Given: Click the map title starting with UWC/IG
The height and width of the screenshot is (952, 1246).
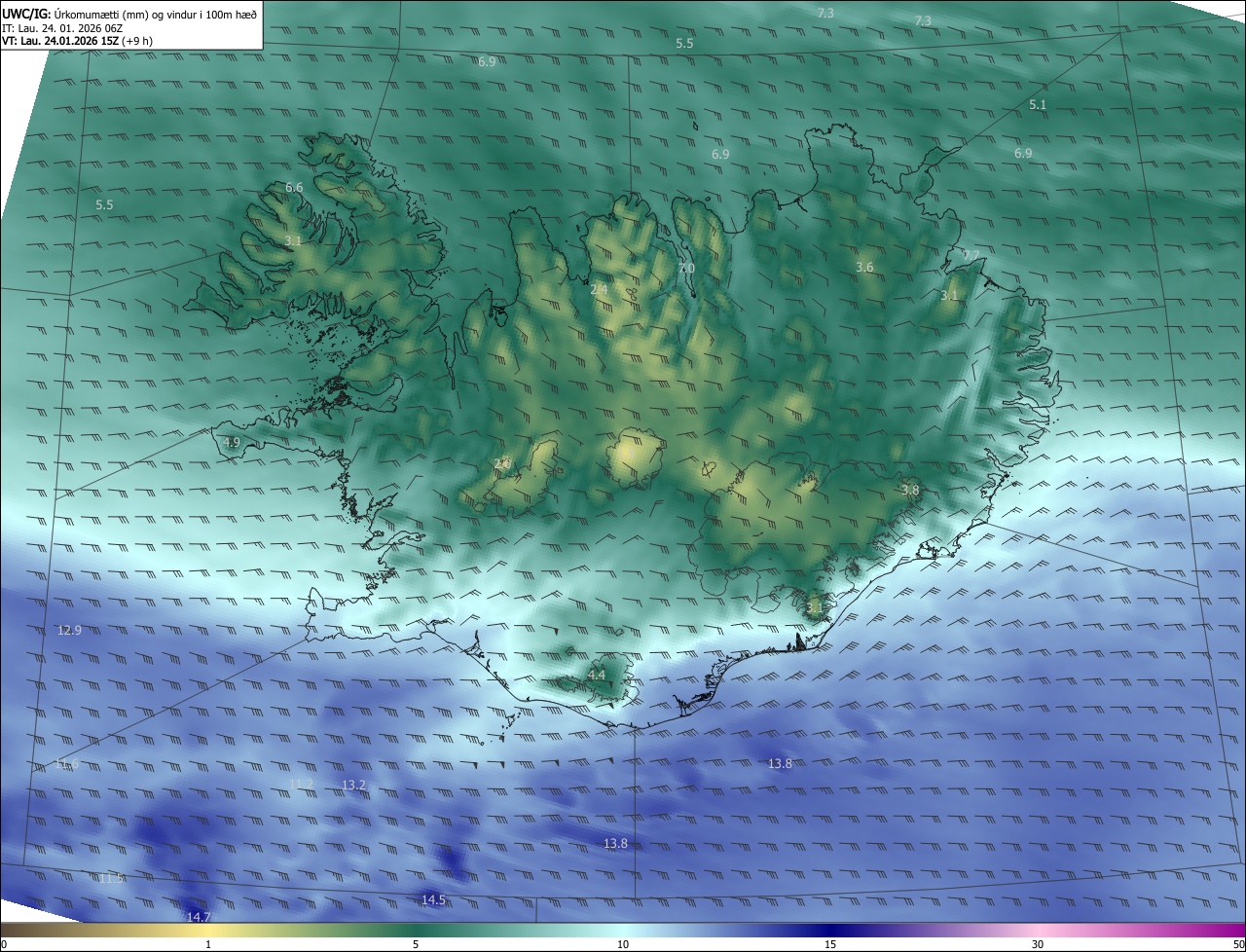Looking at the screenshot, I should (129, 14).
